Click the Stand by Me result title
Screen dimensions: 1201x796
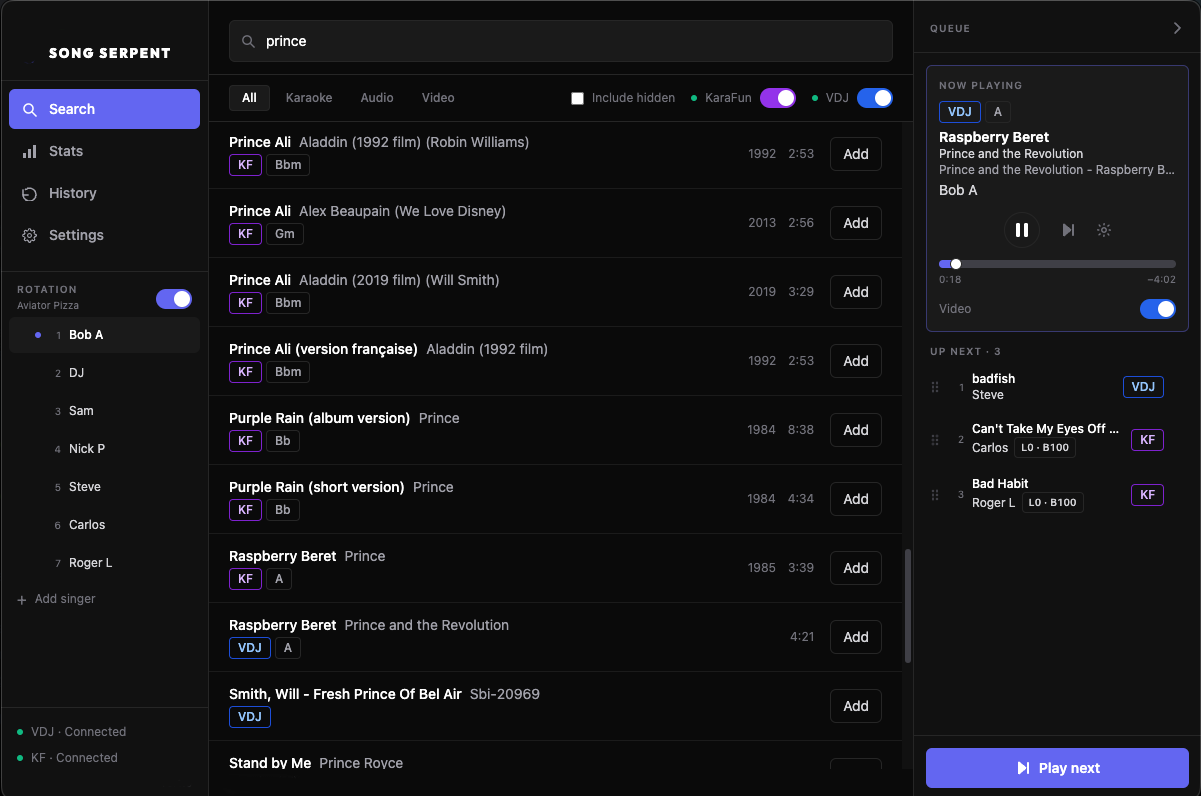tap(270, 763)
